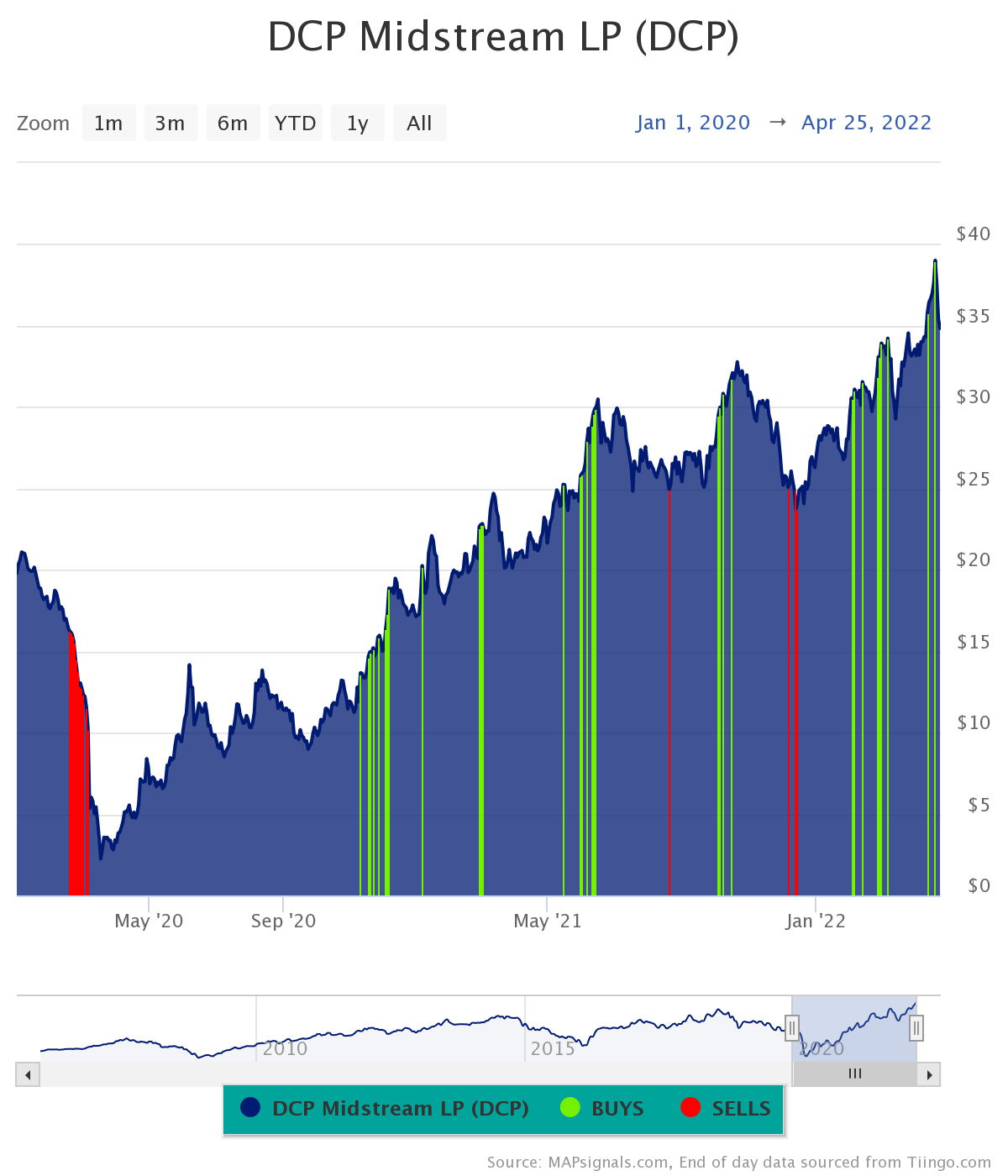Toggle the SELLS legend series
Image resolution: width=1008 pixels, height=1176 pixels.
726,1108
